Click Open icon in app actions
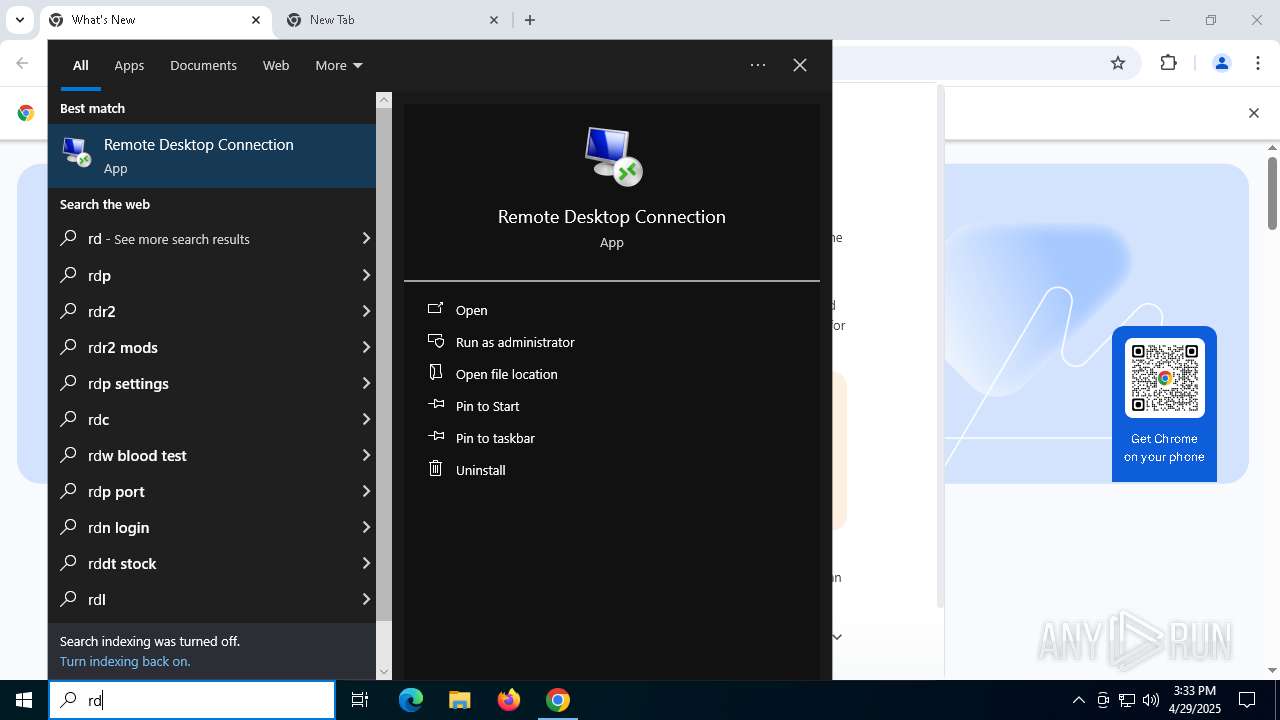Viewport: 1280px width, 720px height. (436, 309)
